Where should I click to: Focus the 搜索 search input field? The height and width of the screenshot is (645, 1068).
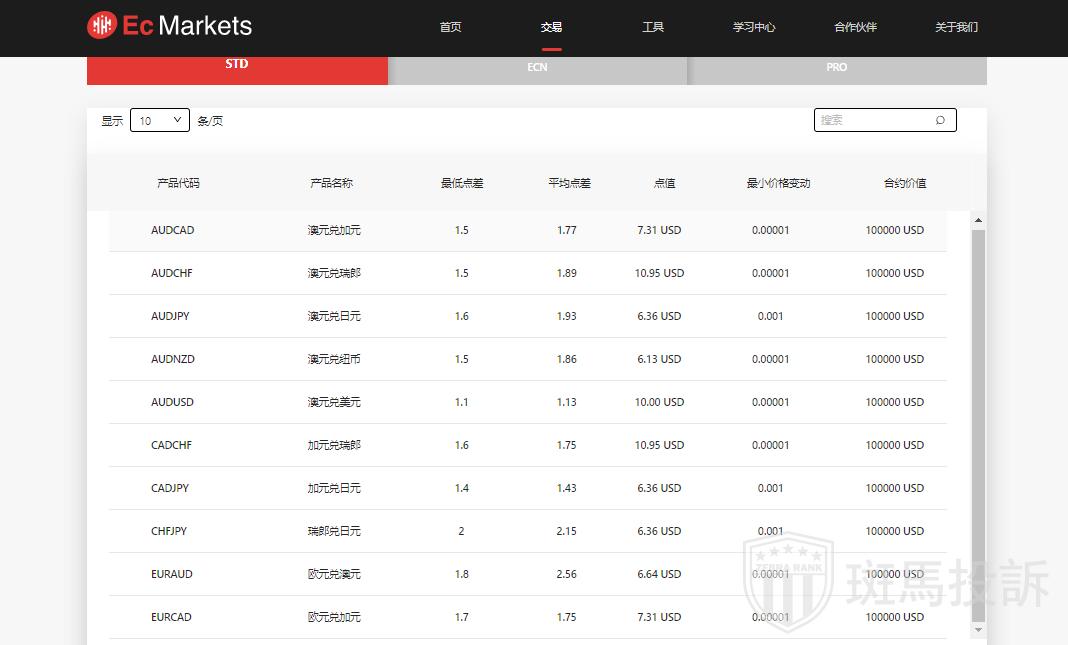pyautogui.click(x=873, y=120)
